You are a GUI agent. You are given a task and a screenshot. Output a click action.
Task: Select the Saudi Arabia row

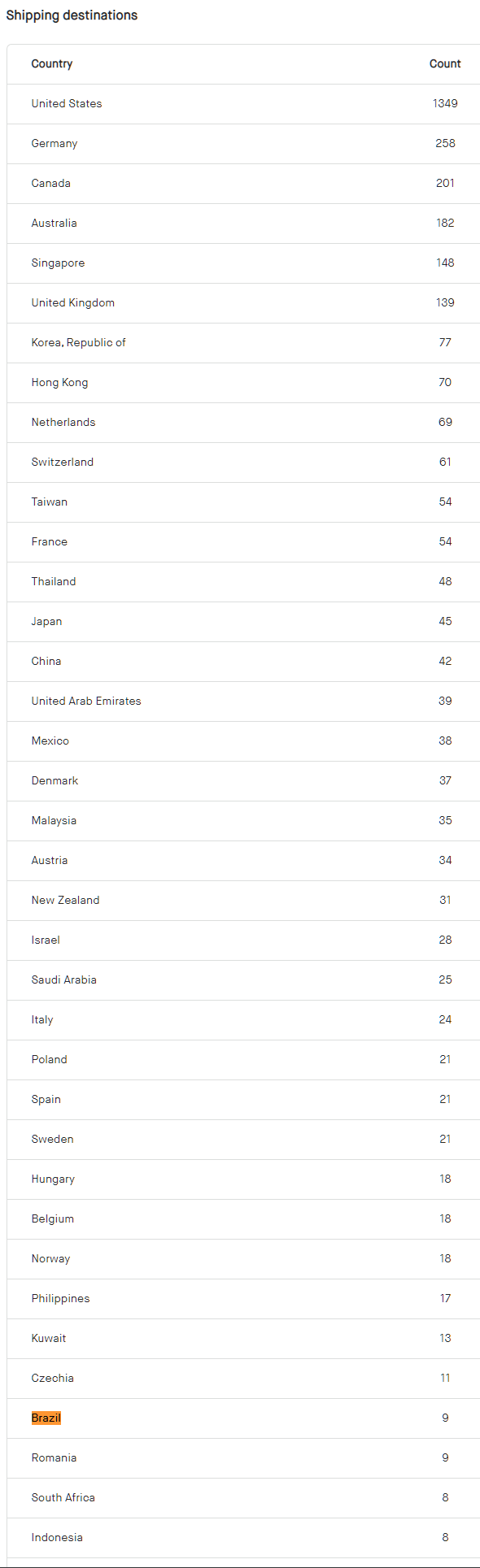coord(243,980)
